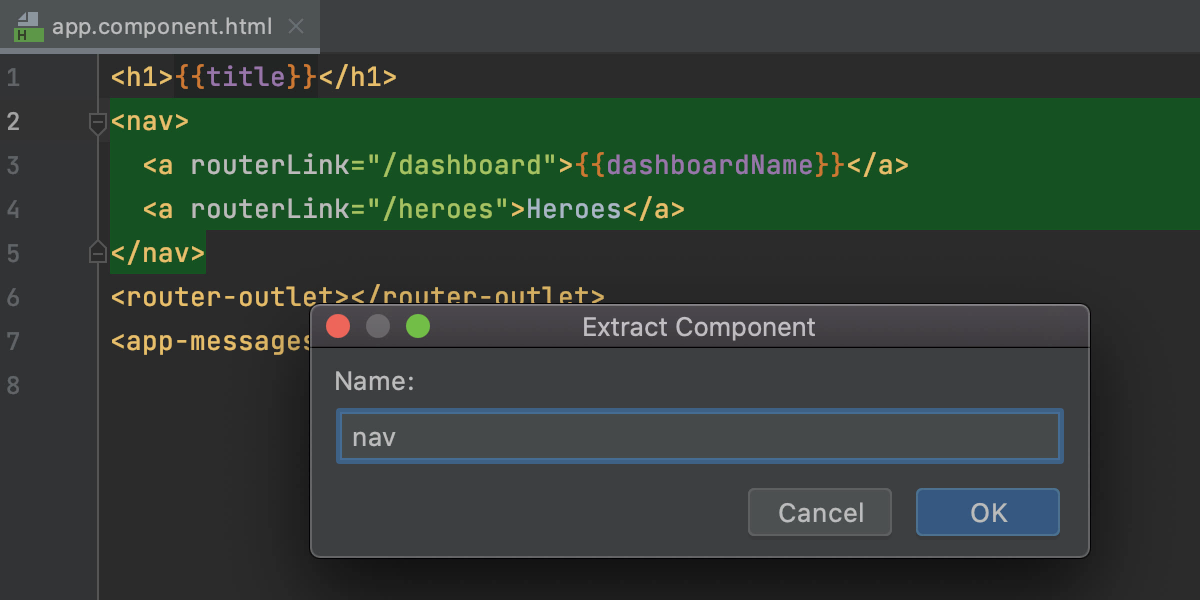1200x600 pixels.
Task: Click line number 7 in the gutter
Action: point(13,342)
